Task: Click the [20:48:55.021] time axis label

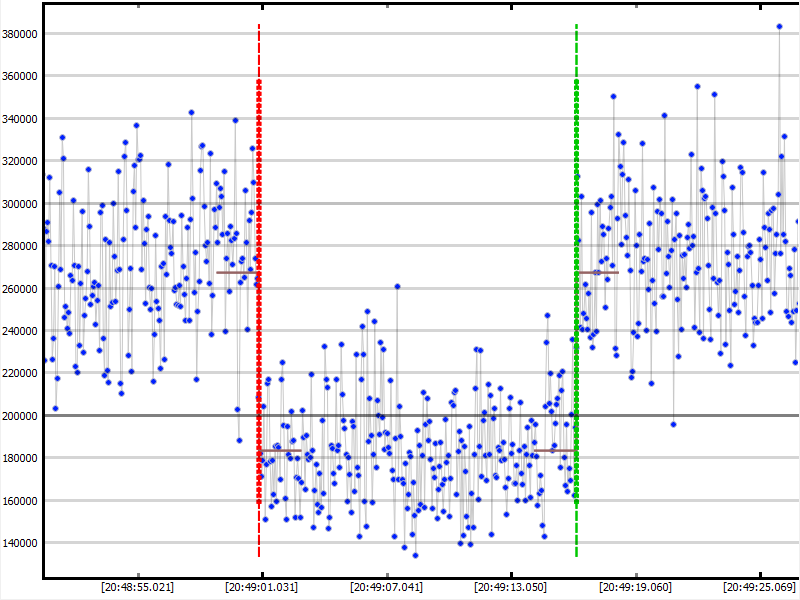Action: [137, 587]
